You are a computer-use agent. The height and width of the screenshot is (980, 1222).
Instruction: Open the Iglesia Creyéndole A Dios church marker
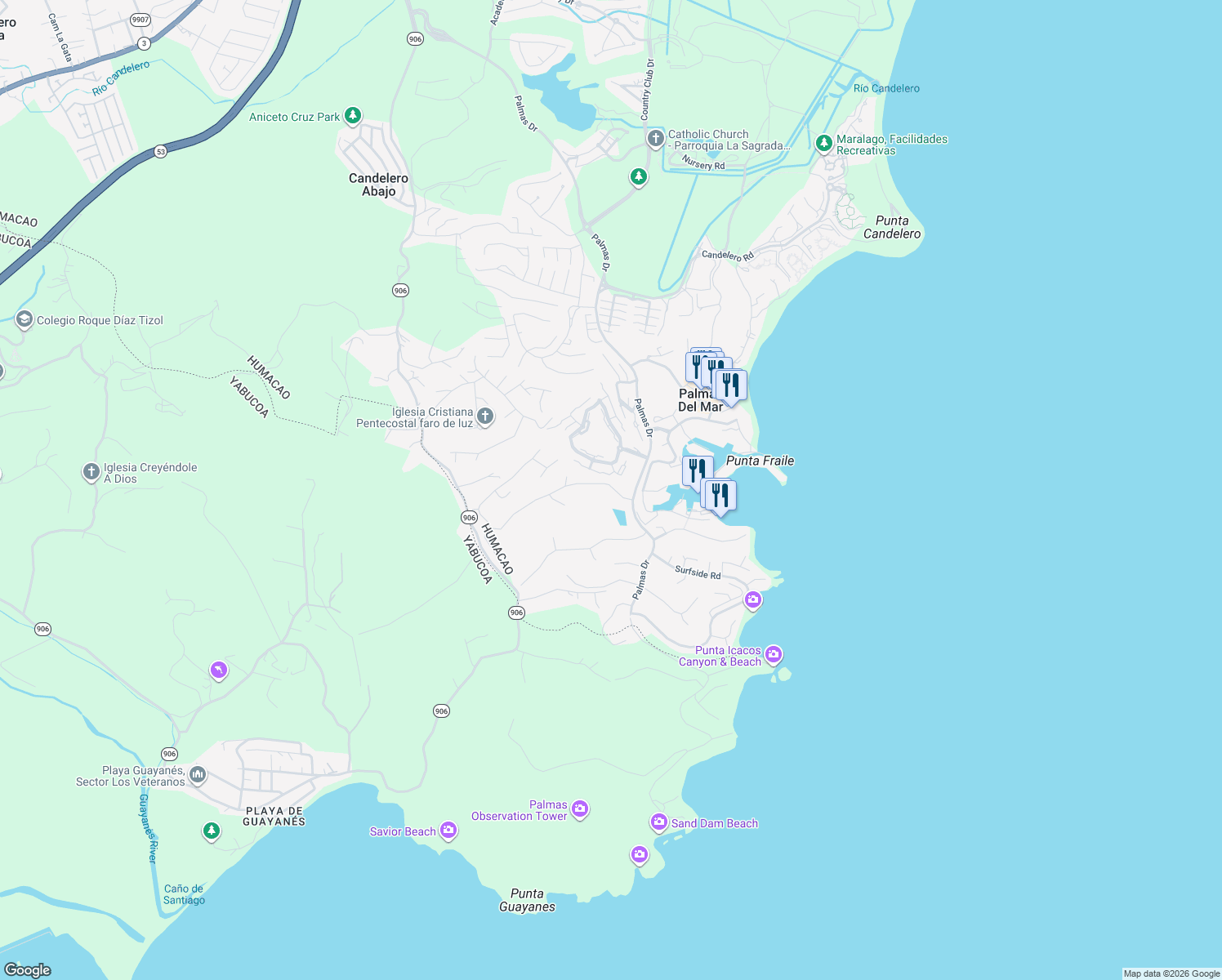(90, 470)
